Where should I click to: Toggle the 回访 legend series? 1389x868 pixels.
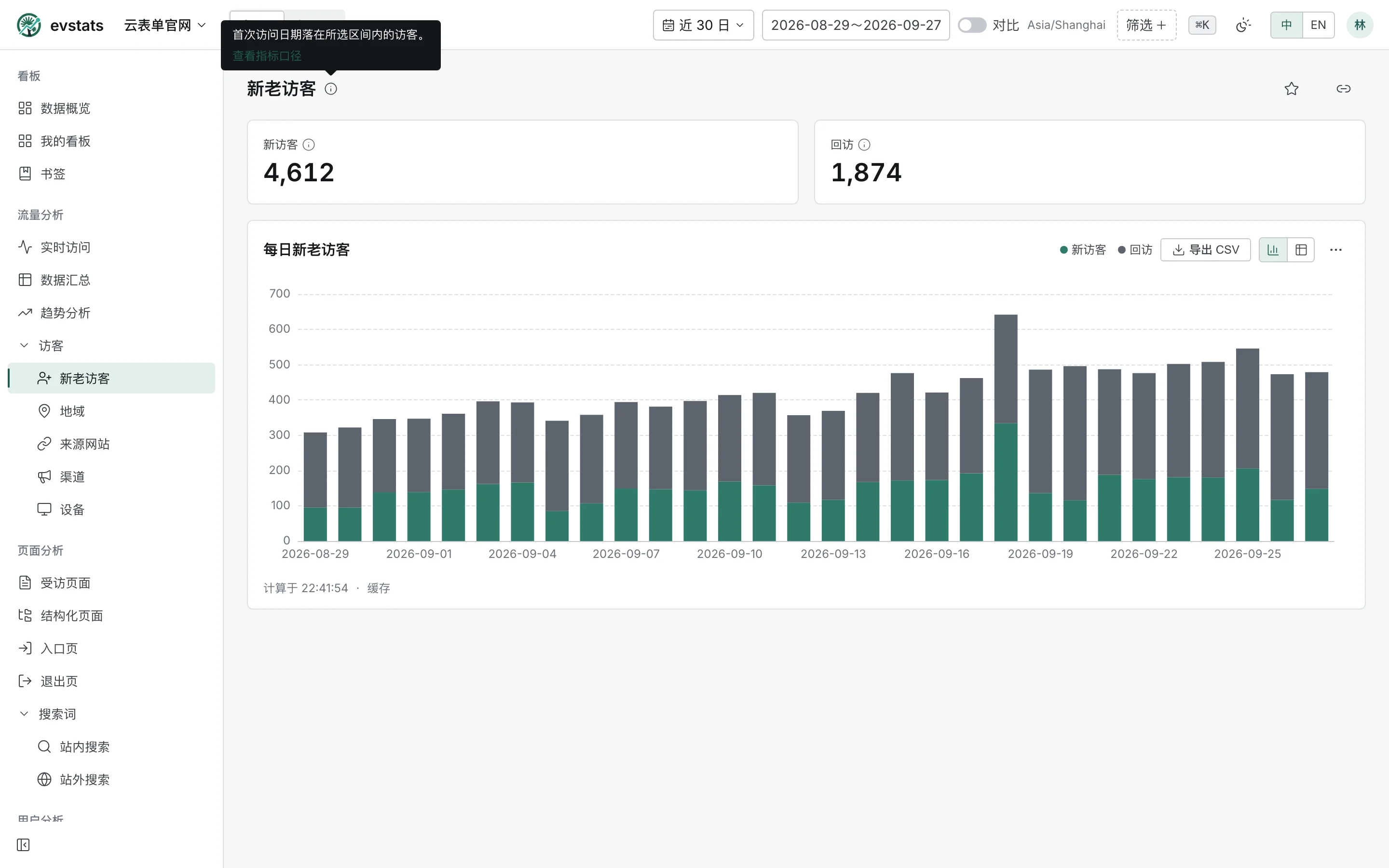coord(1135,250)
